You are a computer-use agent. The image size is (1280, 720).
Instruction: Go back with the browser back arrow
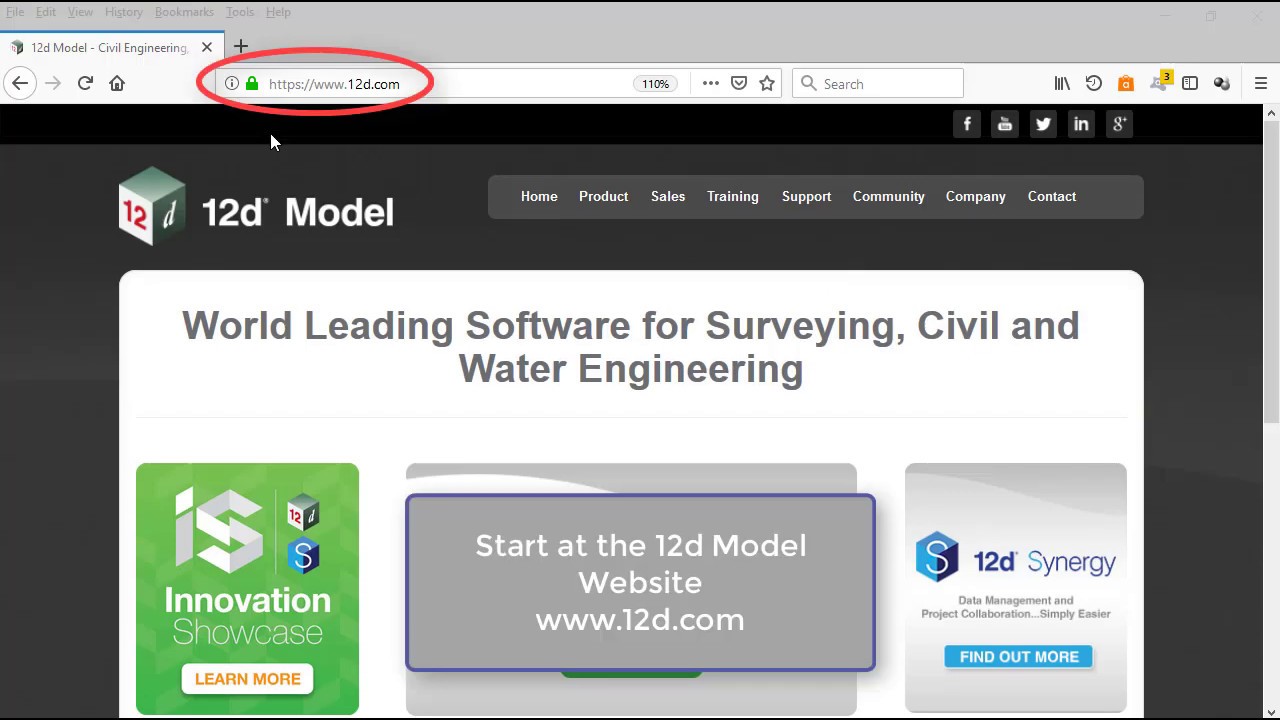(x=20, y=84)
